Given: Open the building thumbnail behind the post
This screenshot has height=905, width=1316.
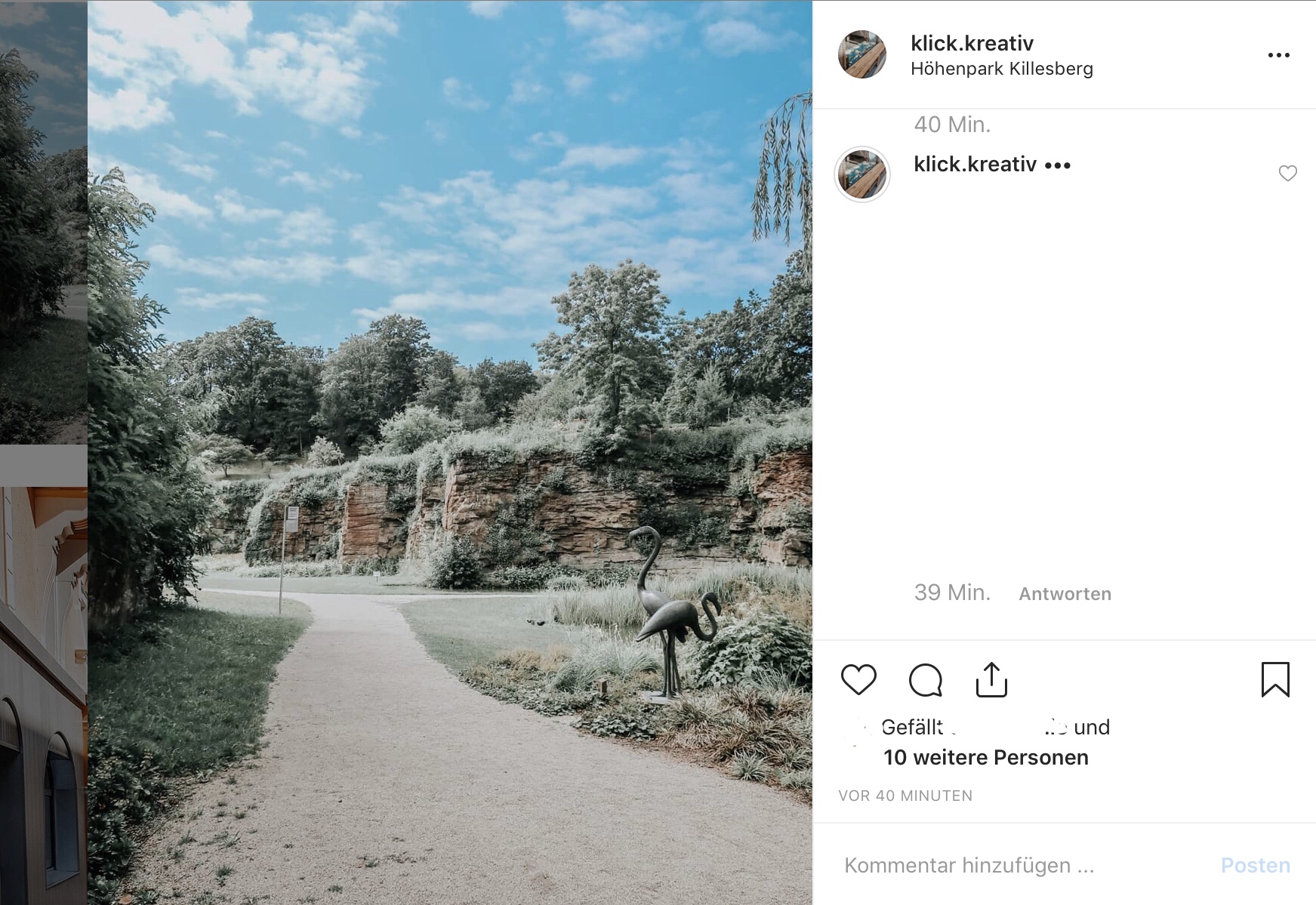Looking at the screenshot, I should (44, 696).
